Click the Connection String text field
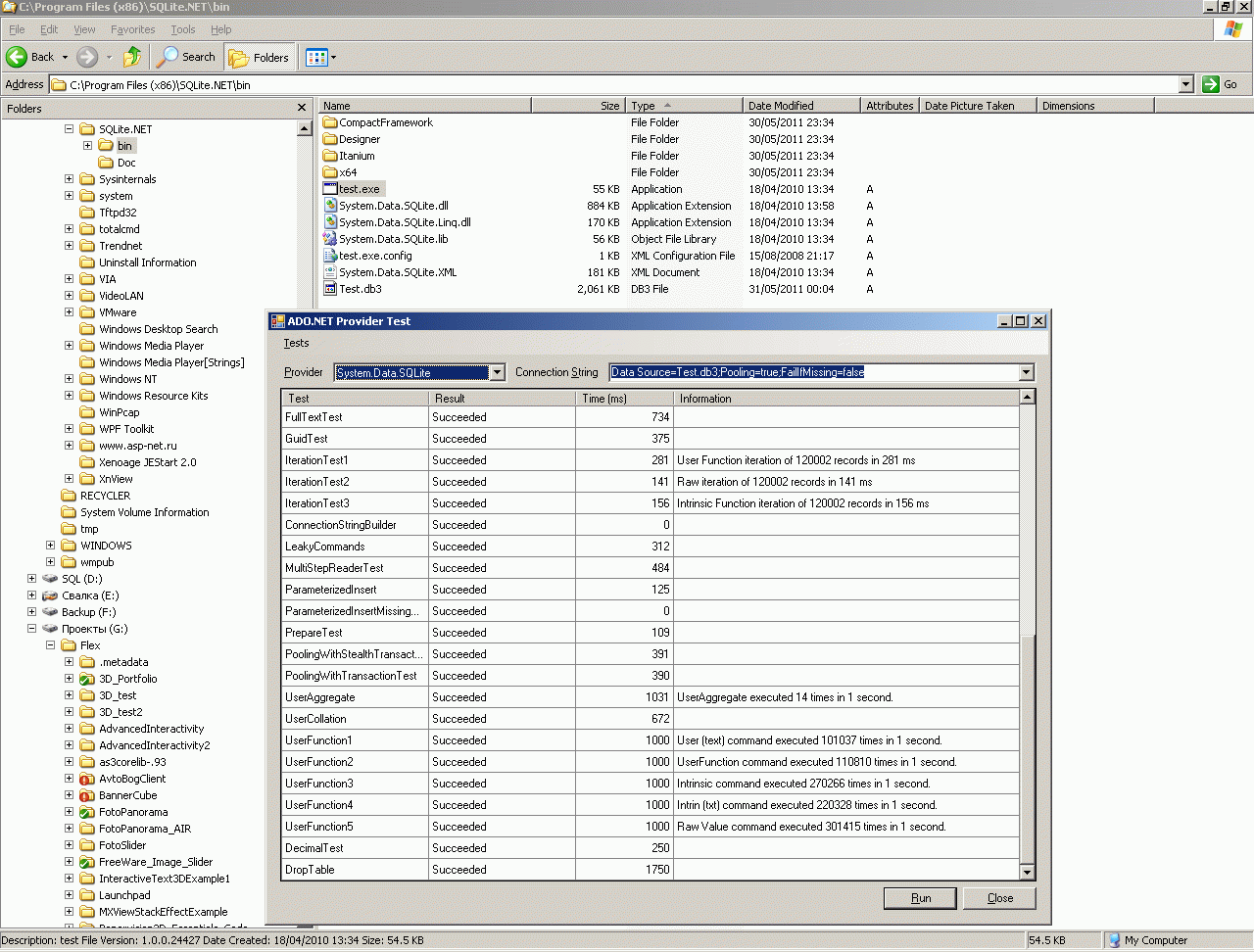This screenshot has height=952, width=1254. (x=813, y=372)
